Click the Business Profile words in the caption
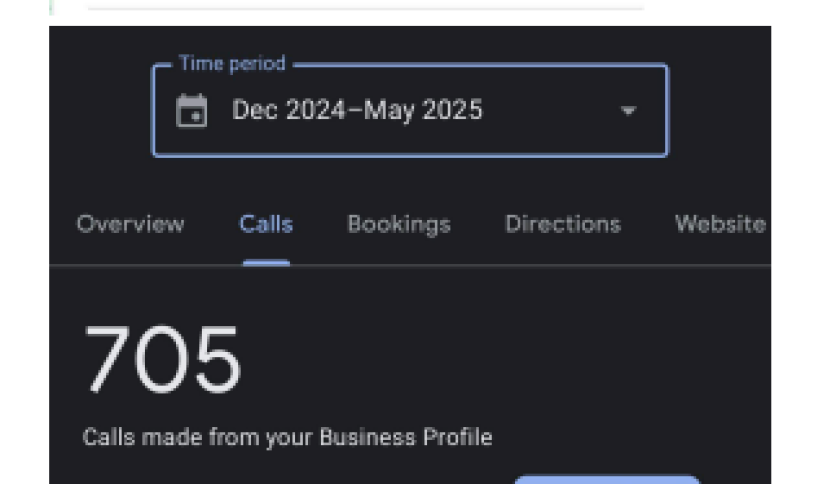836x484 pixels. [406, 437]
